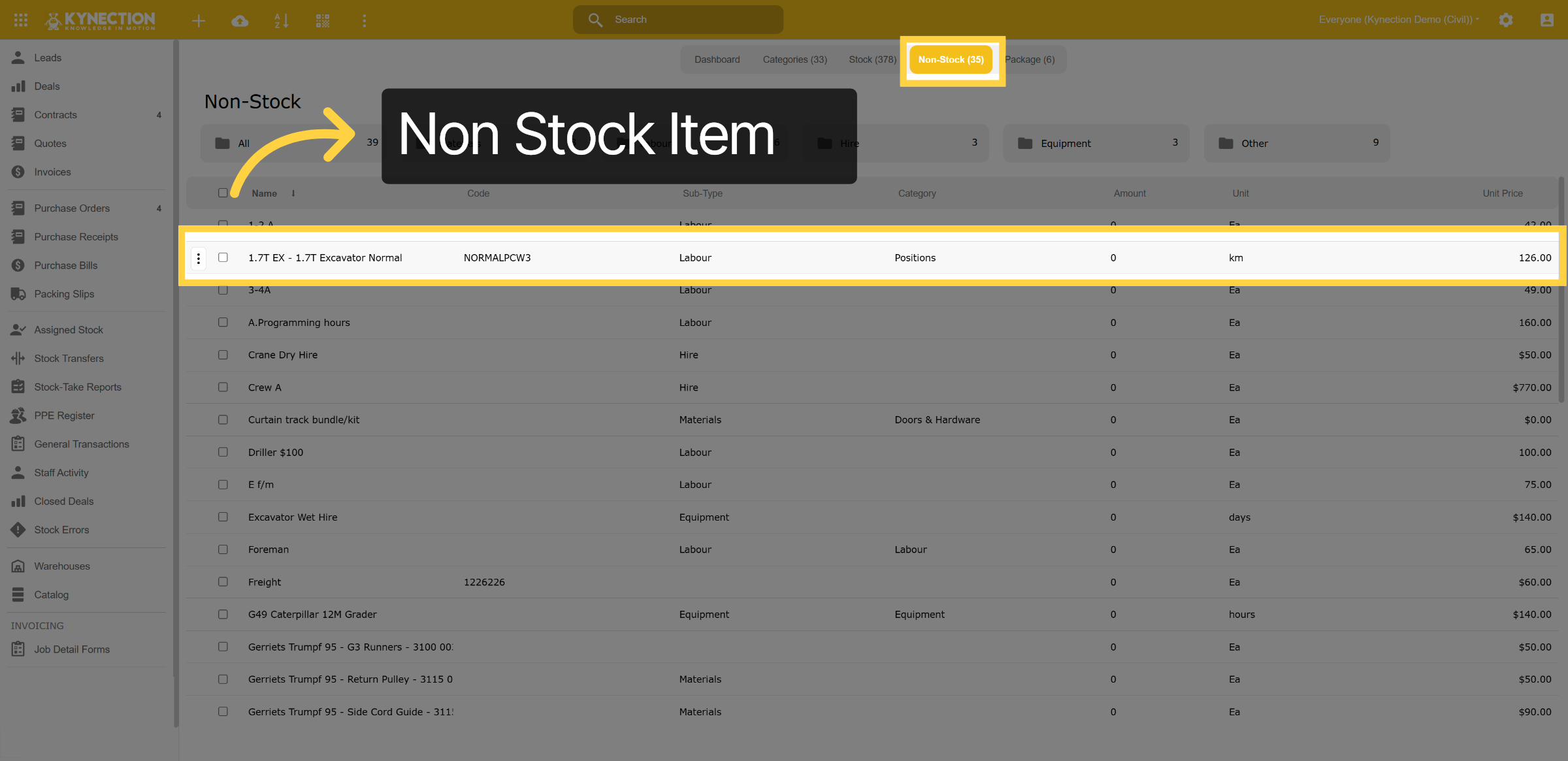The height and width of the screenshot is (761, 1568).
Task: Switch to the Stock (378) tab
Action: 873,59
